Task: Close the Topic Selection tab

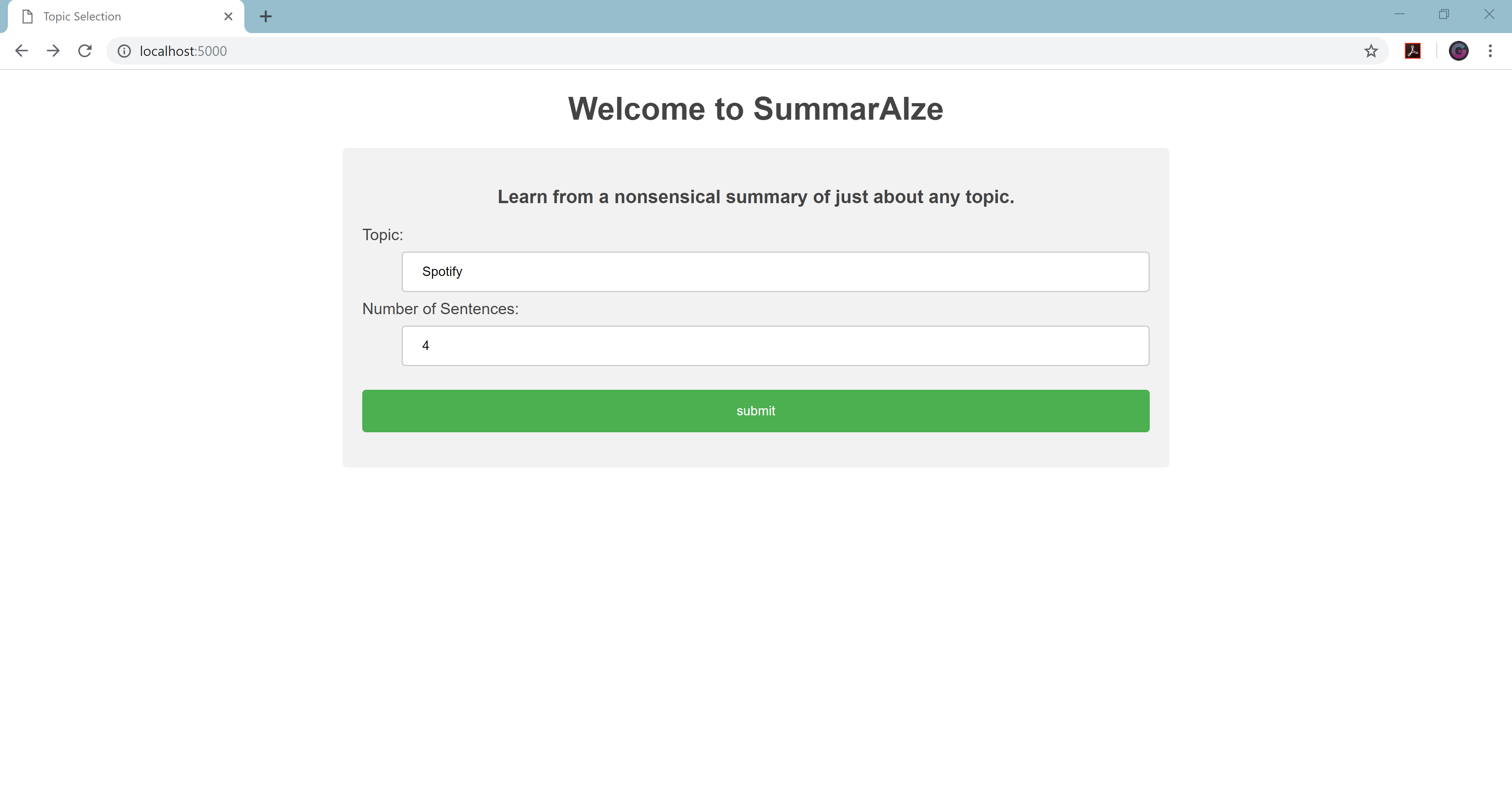Action: (x=228, y=17)
